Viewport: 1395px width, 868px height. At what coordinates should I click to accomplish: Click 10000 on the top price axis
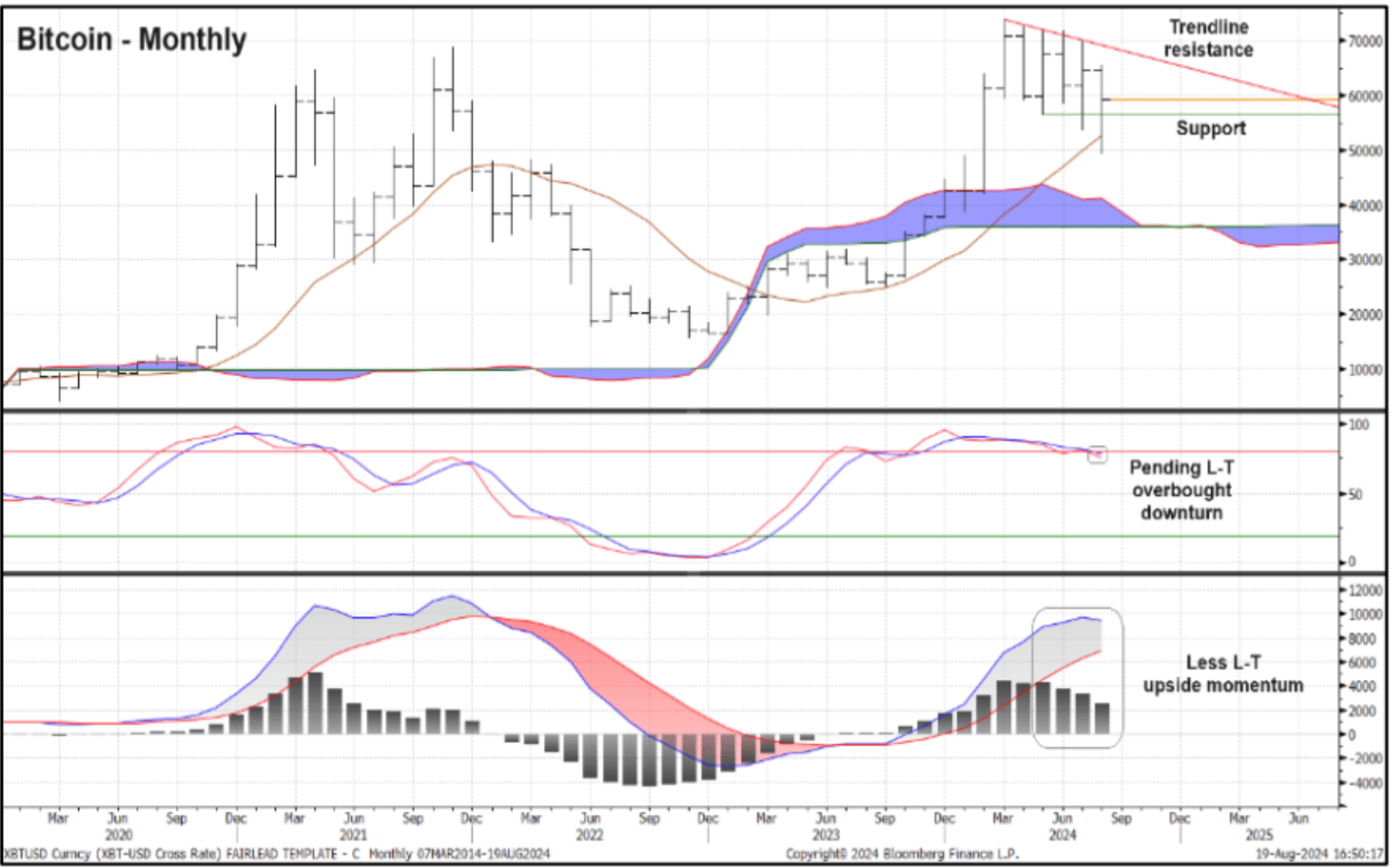pos(1366,370)
